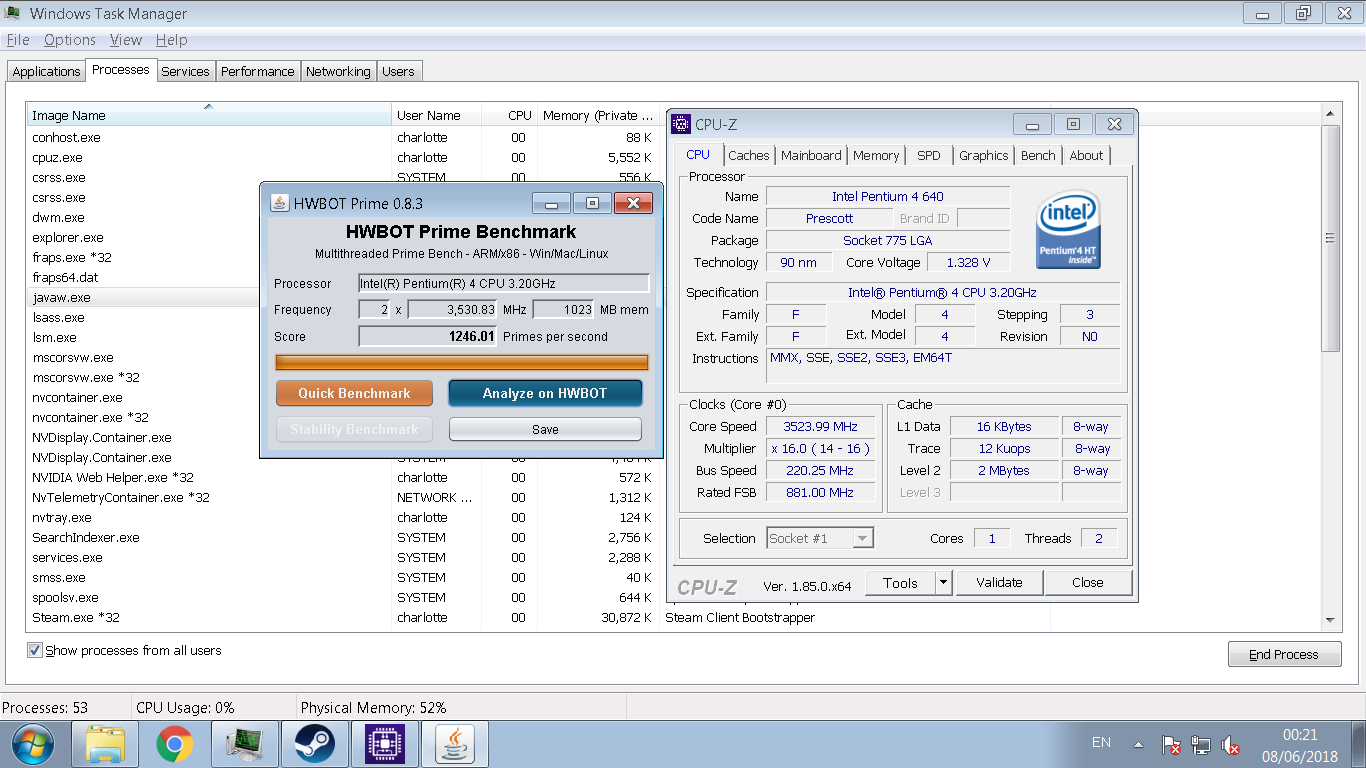Click CPU-Z Close button
The image size is (1366, 768).
[x=1088, y=582]
